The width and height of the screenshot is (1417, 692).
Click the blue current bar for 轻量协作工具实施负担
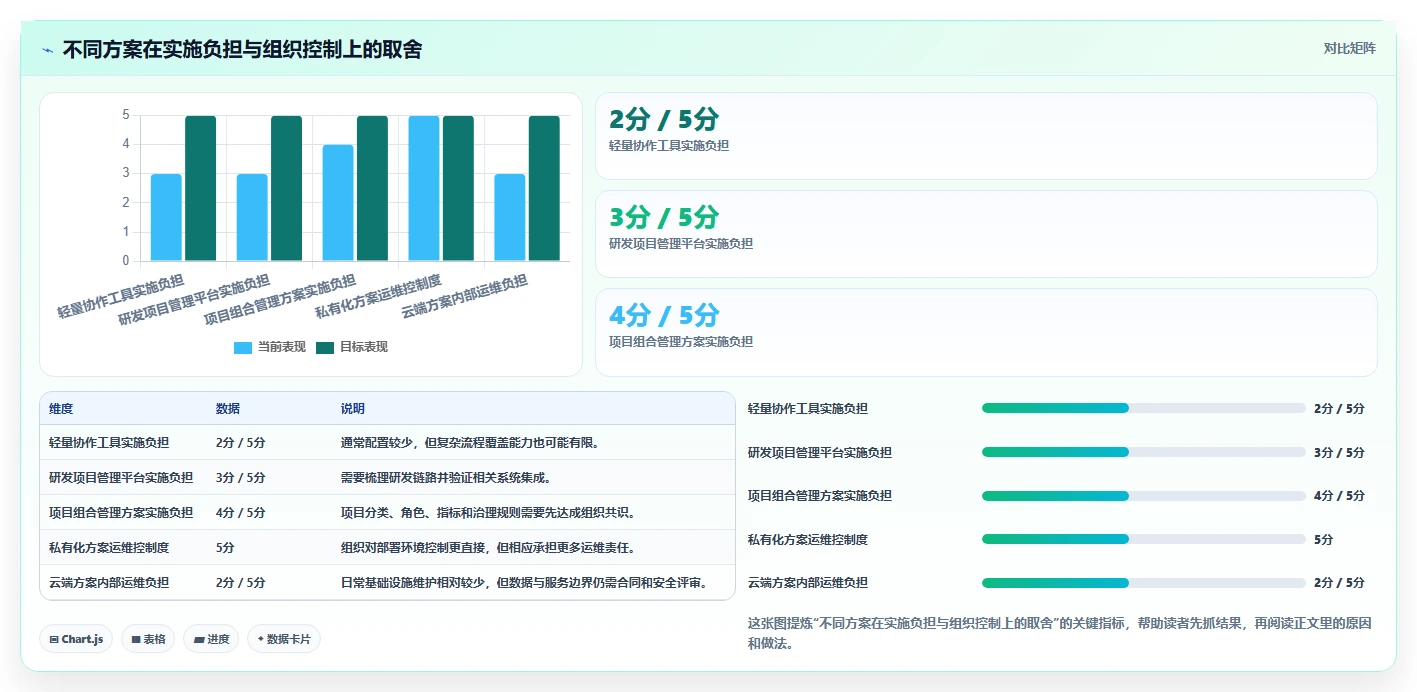click(x=166, y=218)
